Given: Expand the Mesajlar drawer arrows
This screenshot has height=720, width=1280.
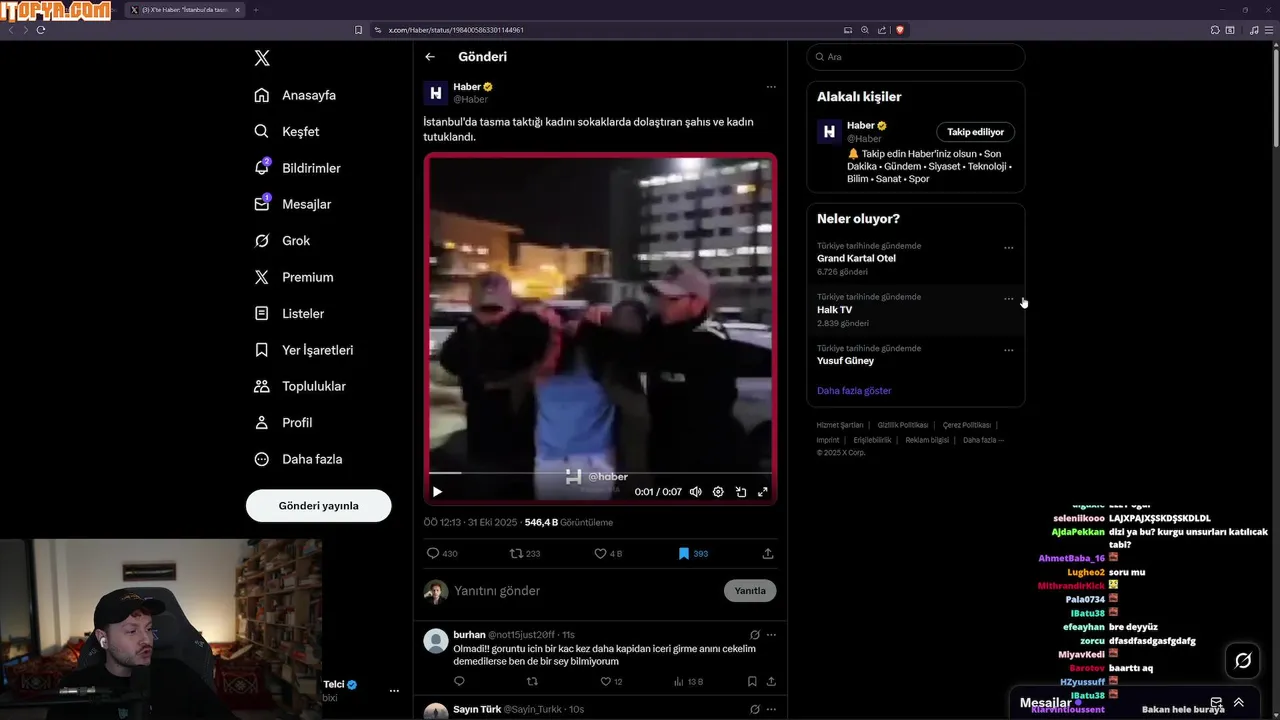Looking at the screenshot, I should coord(1239,703).
